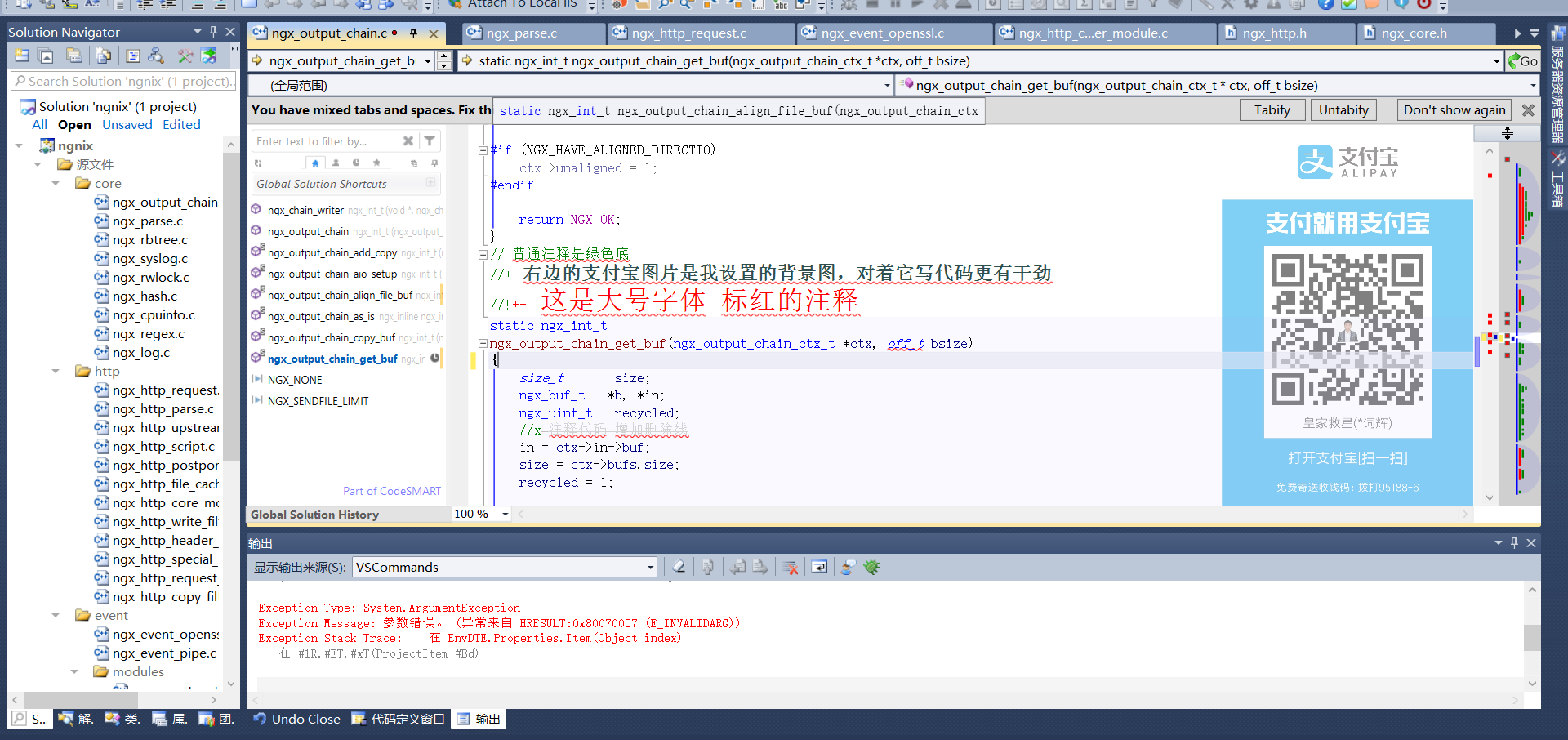Collapse the event folder
The height and width of the screenshot is (740, 1568).
tap(56, 616)
